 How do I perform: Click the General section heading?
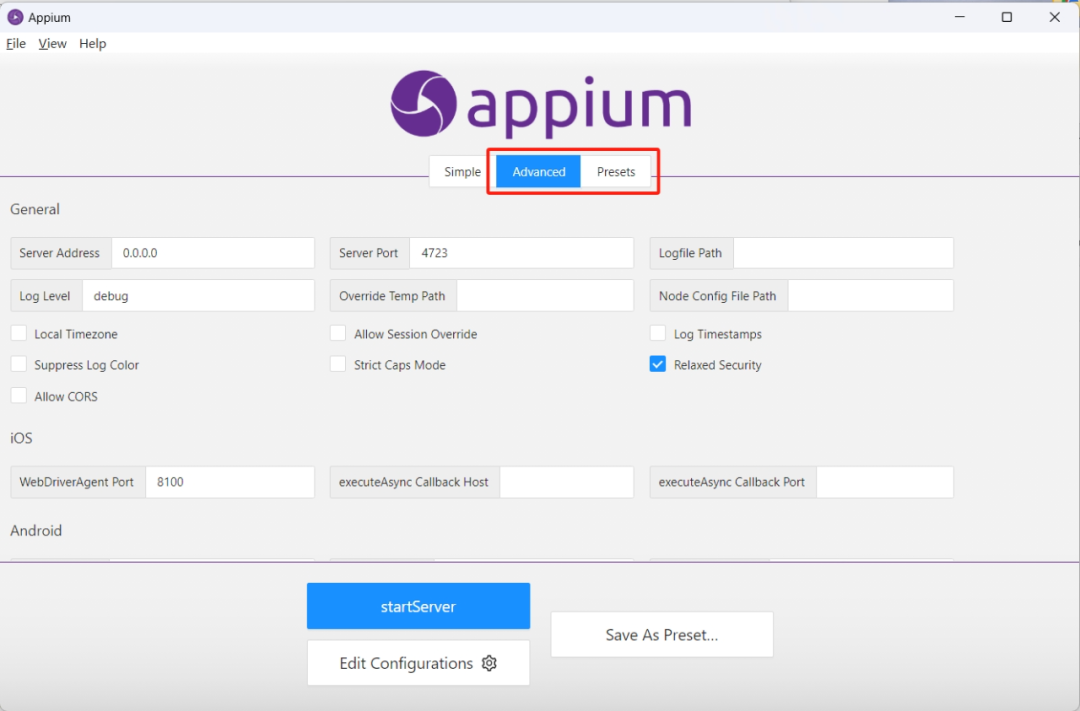pos(34,209)
